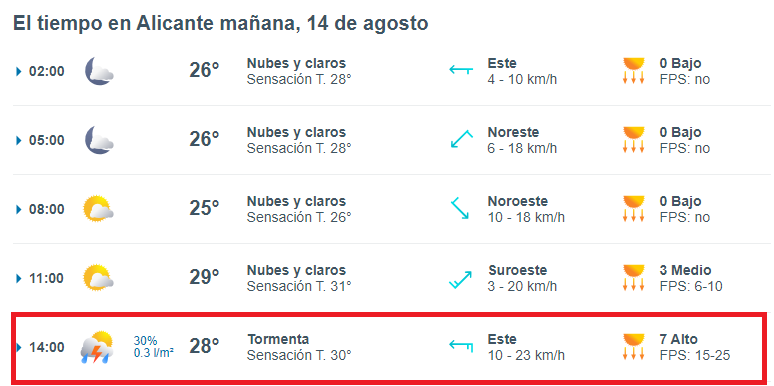Click the Noreste wind arrow icon
Screen dimensions: 774x386
(462, 139)
